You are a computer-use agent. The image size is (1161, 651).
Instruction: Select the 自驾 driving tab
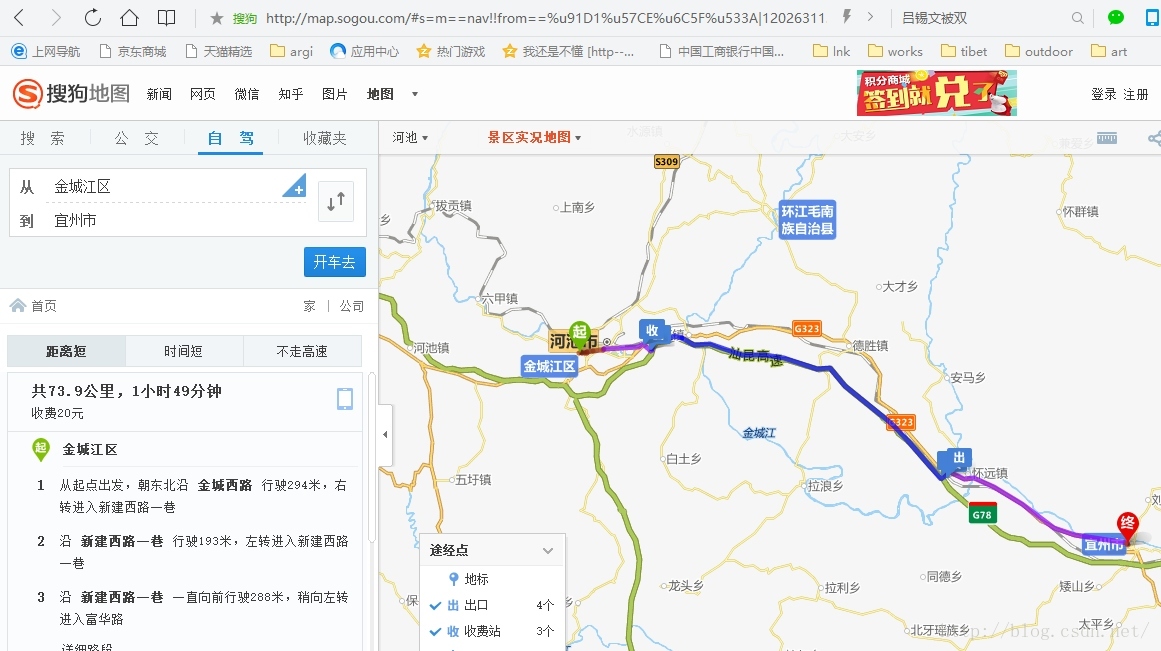(x=230, y=138)
